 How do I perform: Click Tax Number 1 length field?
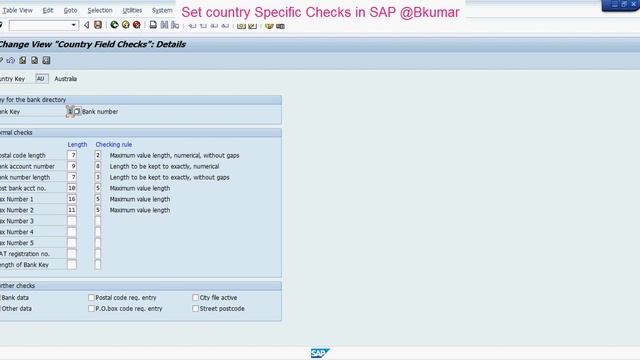(x=72, y=199)
